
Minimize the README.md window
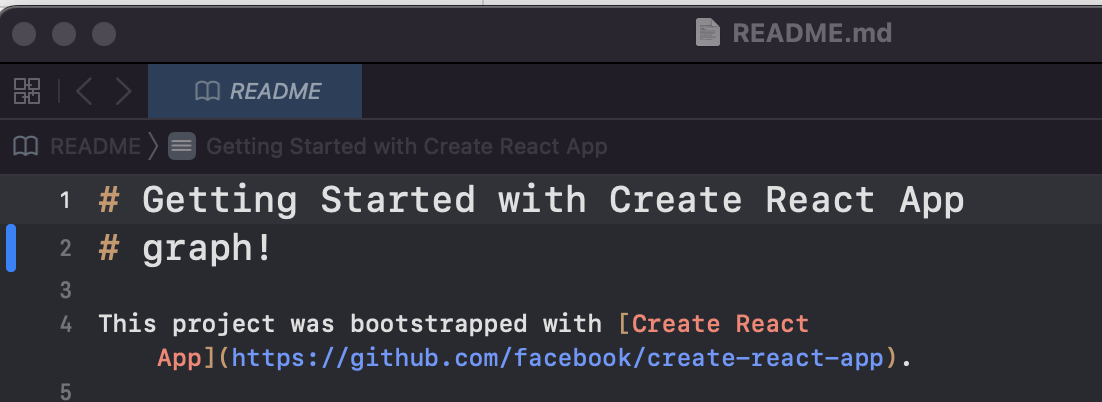click(64, 34)
